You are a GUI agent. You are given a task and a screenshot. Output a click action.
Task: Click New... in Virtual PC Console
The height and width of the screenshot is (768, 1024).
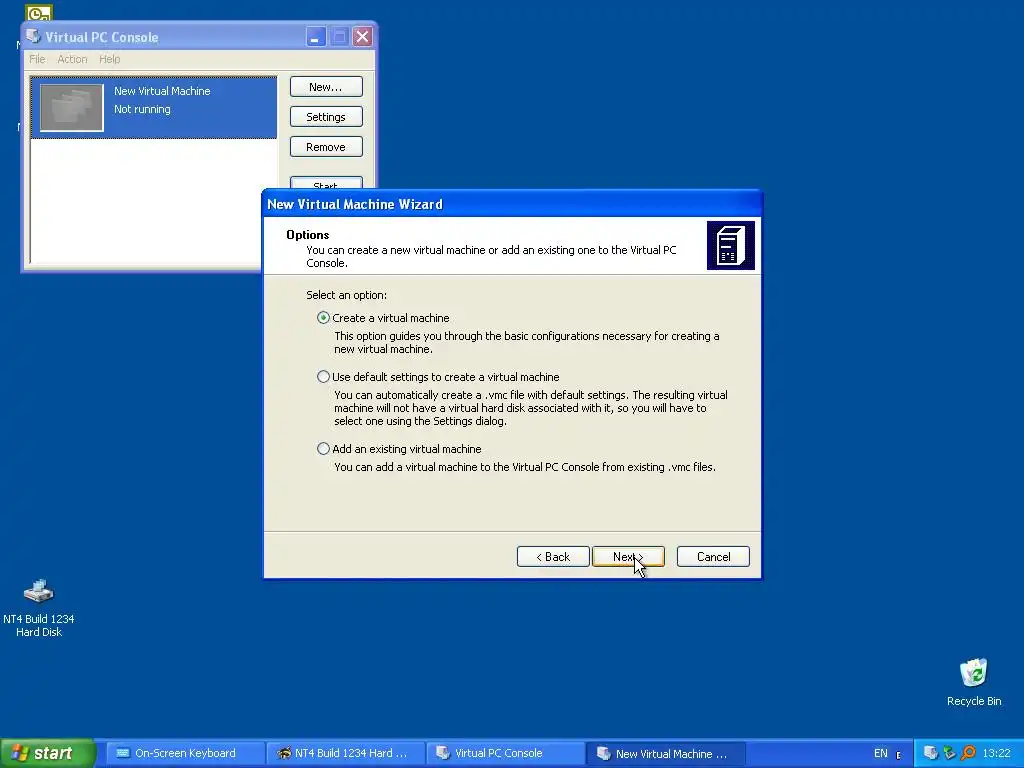coord(326,87)
